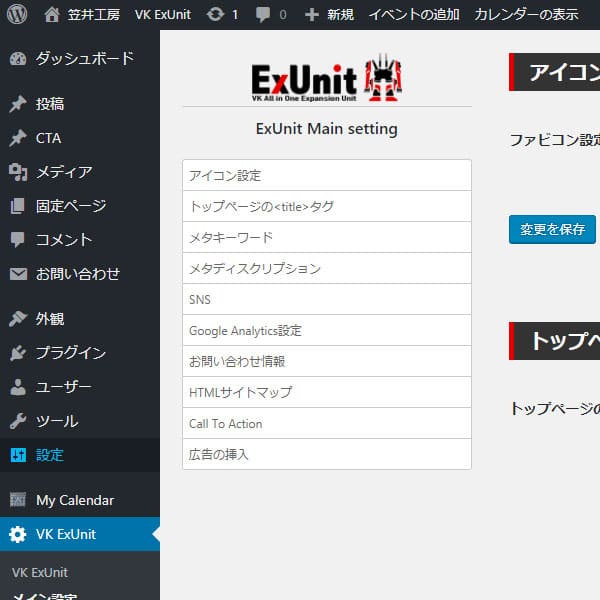Screen dimensions: 600x600
Task: Jump to Call To Action section
Action: pos(327,423)
